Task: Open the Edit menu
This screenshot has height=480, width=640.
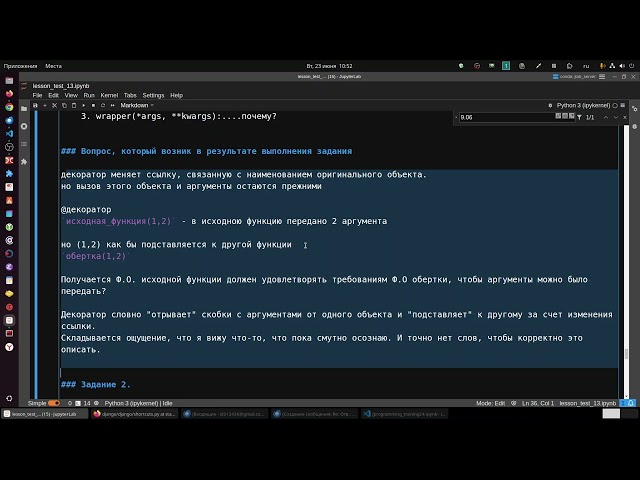Action: tap(53, 95)
